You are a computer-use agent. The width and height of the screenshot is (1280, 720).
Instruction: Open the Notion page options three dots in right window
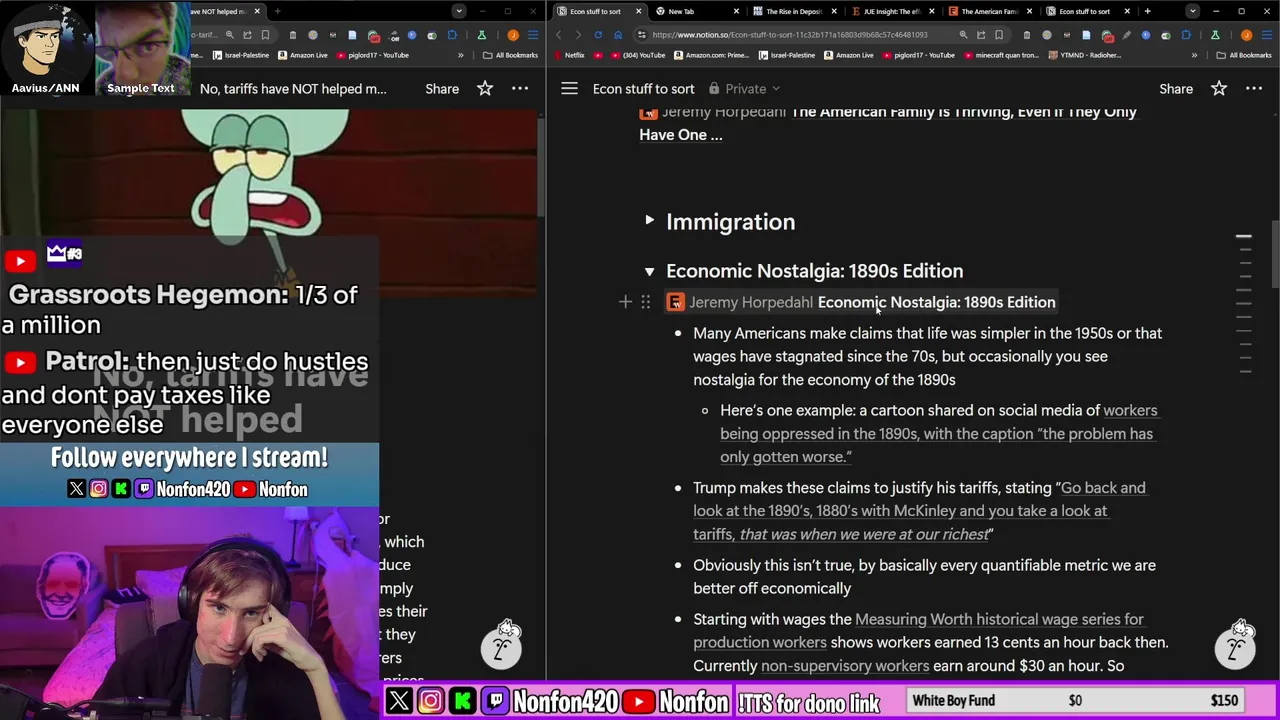point(1254,89)
